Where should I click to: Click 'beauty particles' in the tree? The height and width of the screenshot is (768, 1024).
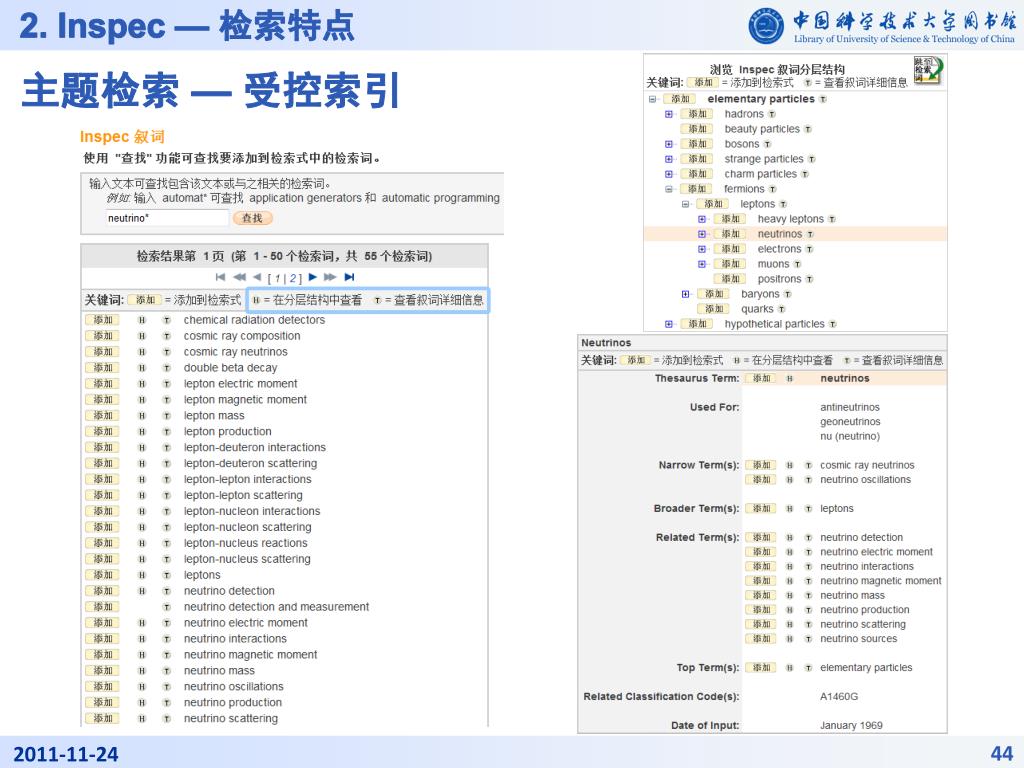point(762,129)
